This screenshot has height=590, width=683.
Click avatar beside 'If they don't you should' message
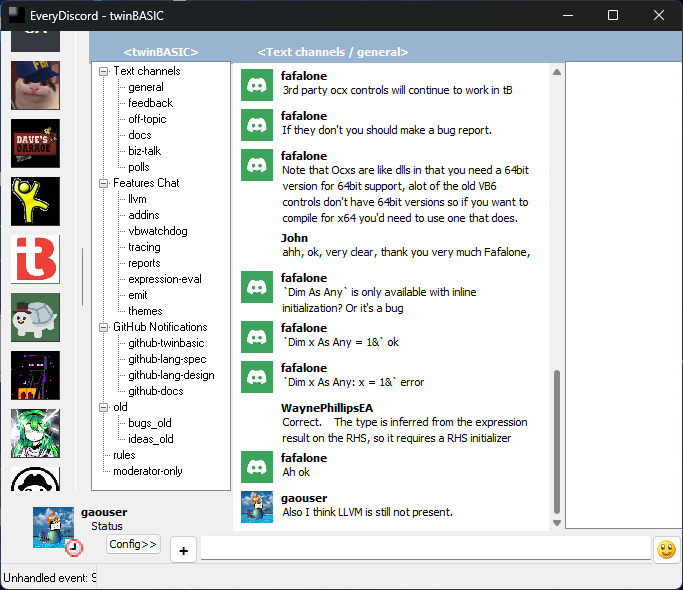point(257,125)
